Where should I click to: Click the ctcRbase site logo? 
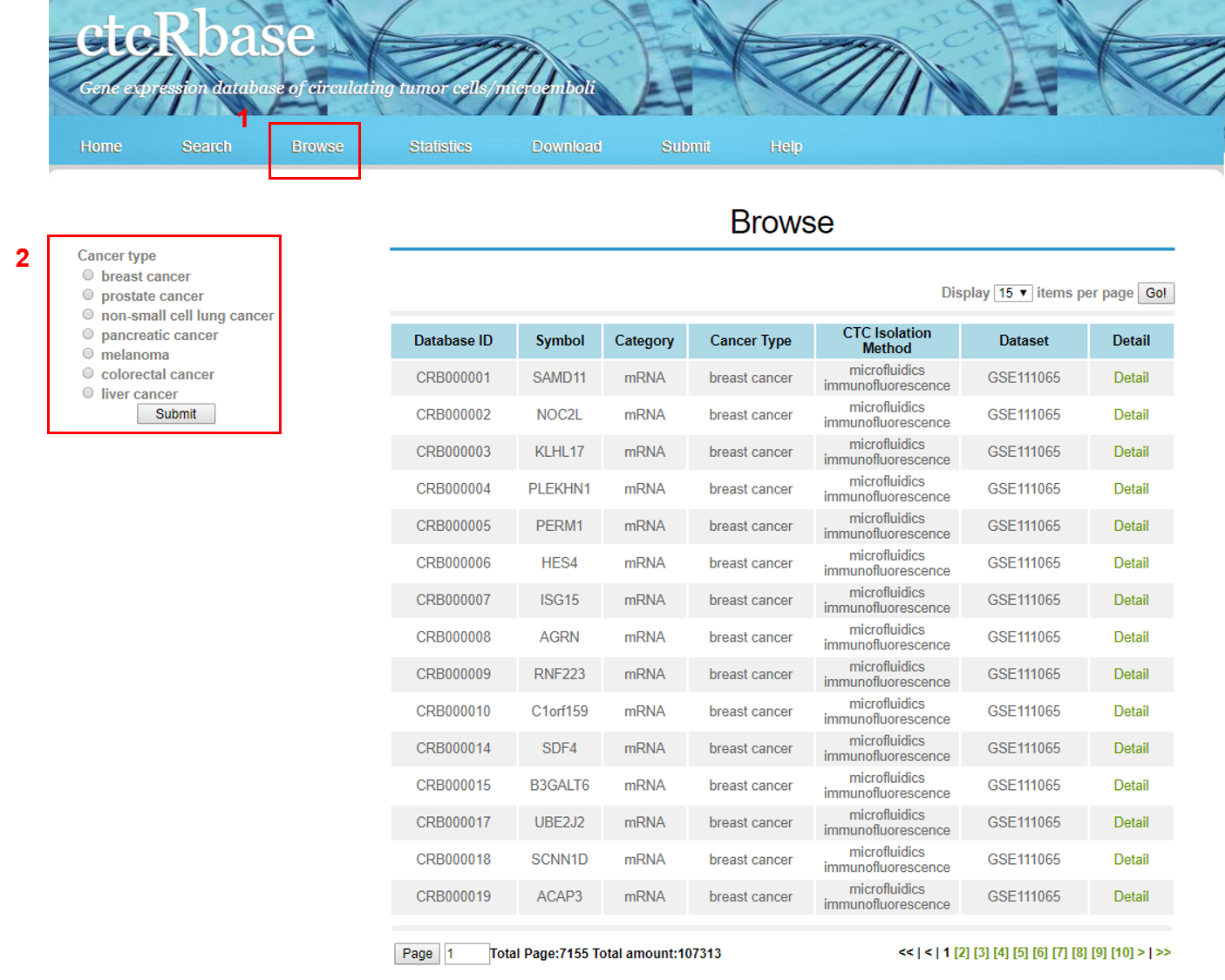195,37
